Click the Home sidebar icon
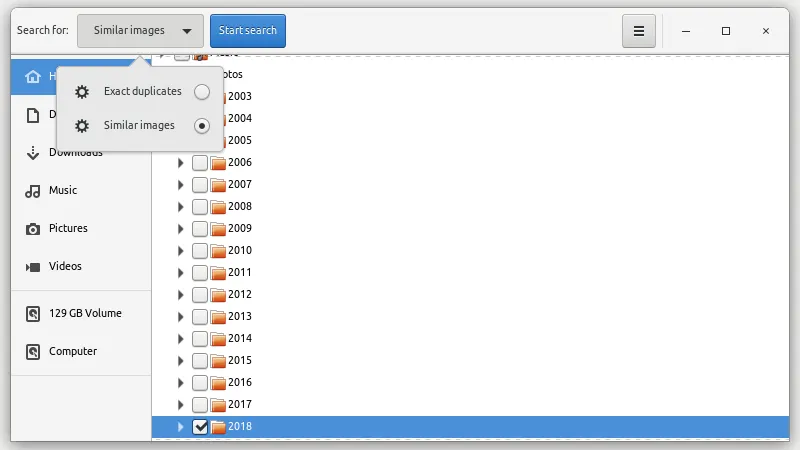Viewport: 800px width, 450px height. (33, 77)
